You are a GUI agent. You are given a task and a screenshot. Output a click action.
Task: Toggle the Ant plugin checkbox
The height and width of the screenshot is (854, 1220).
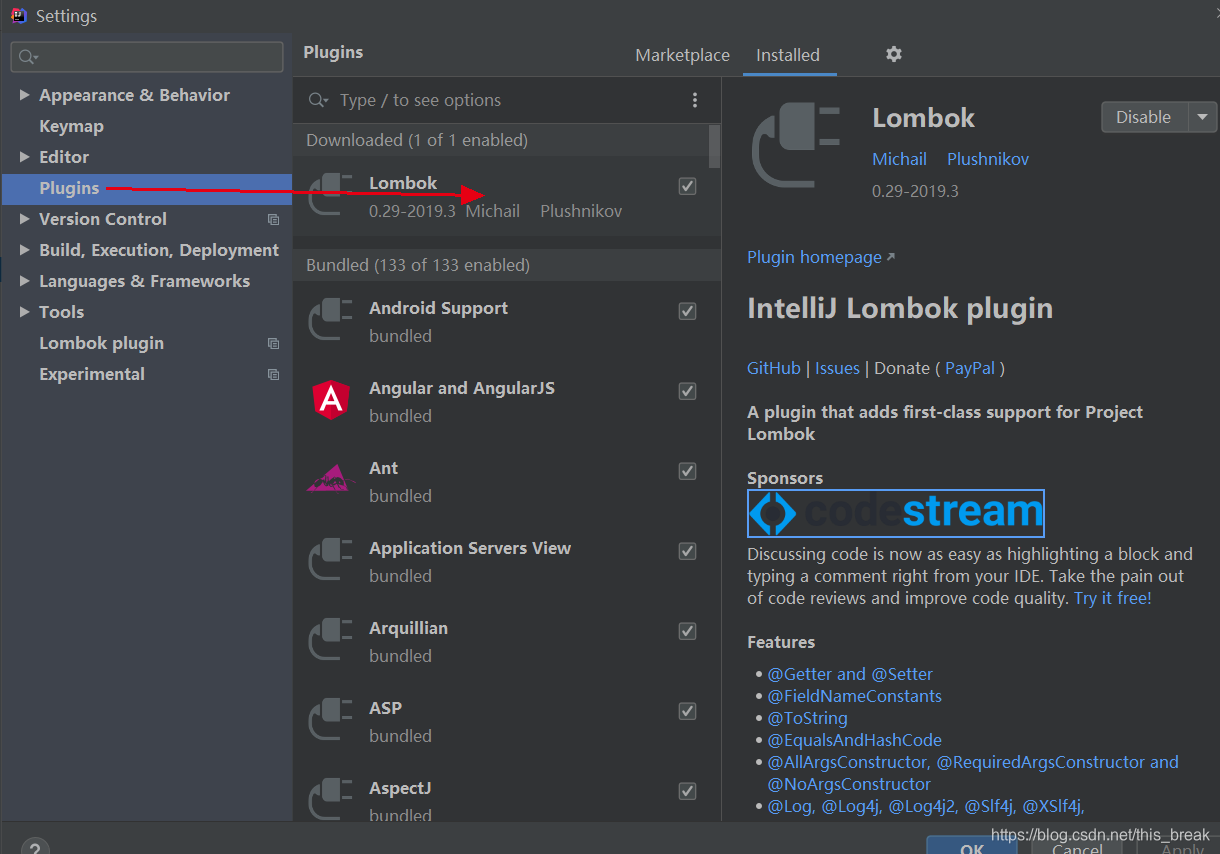tap(687, 471)
